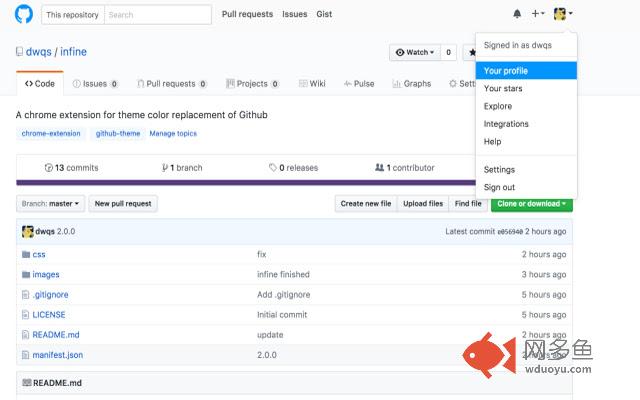The height and width of the screenshot is (400, 640).
Task: Click Pull requests in top navigation
Action: pyautogui.click(x=247, y=14)
